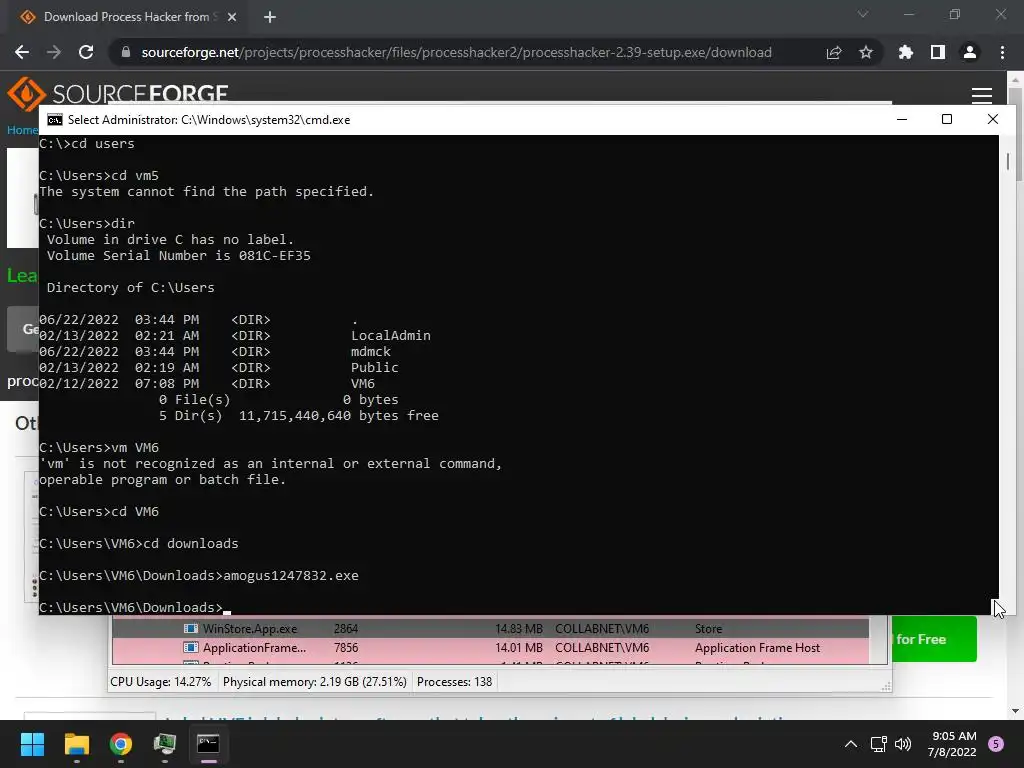
Task: Click the green for Free download button
Action: 934,639
